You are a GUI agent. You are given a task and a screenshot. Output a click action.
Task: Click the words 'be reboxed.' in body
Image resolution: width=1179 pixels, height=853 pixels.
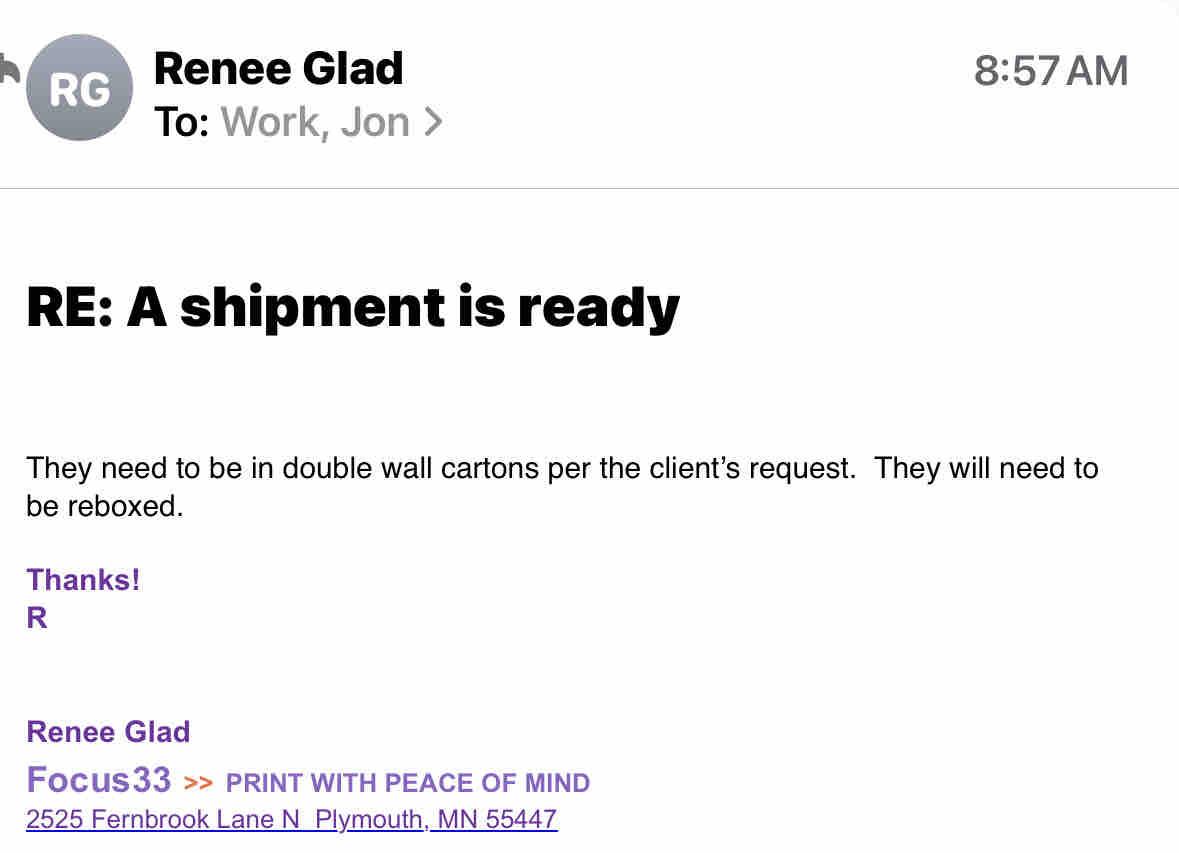pos(105,506)
